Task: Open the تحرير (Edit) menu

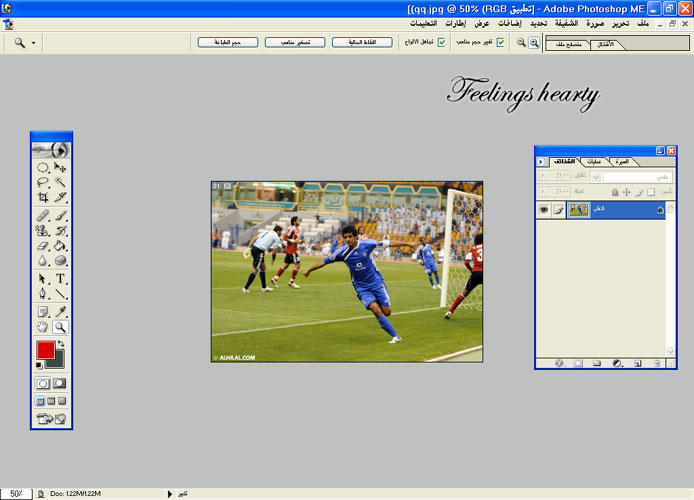Action: pyautogui.click(x=619, y=23)
